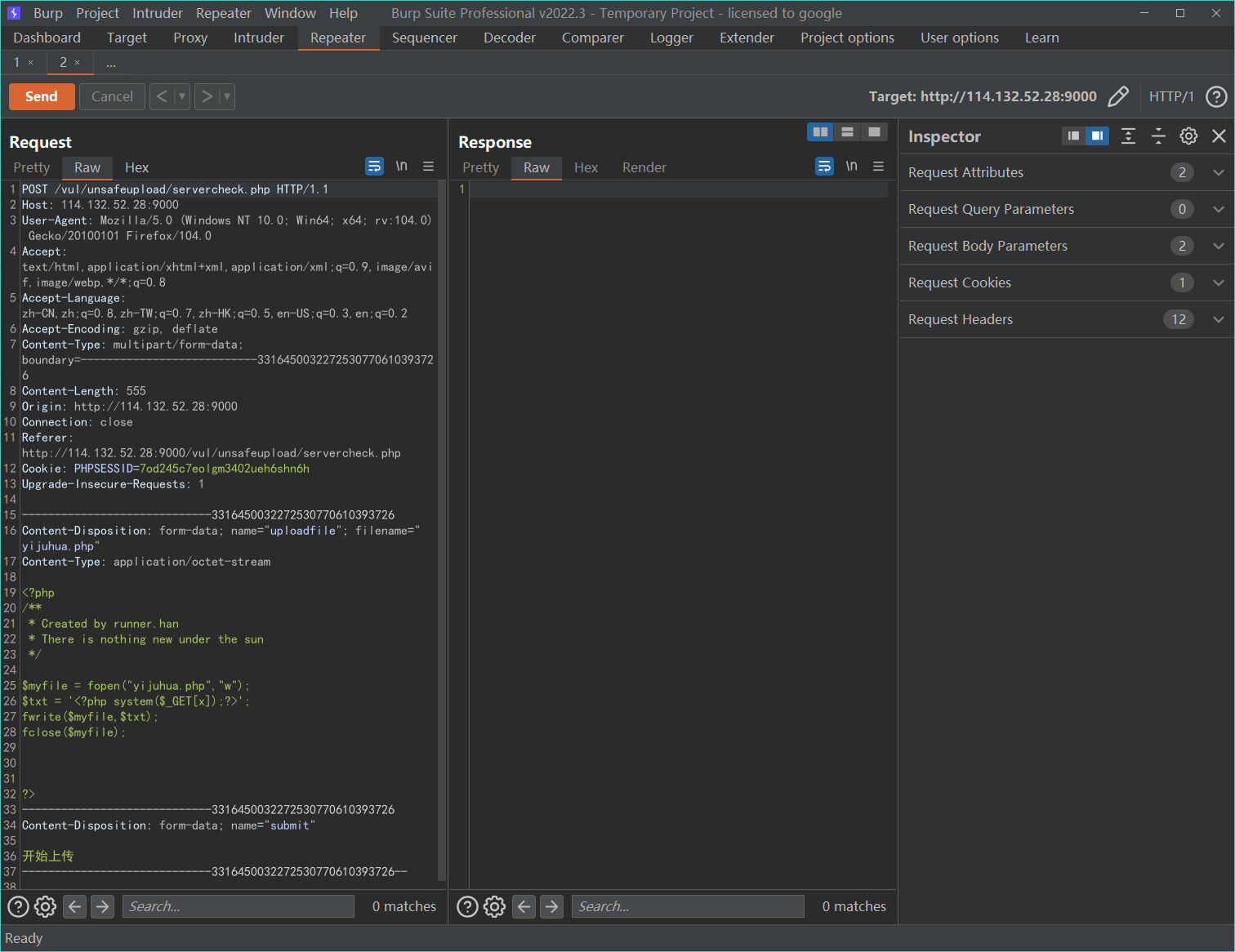
Task: Edit target with pencil icon
Action: coord(1118,96)
